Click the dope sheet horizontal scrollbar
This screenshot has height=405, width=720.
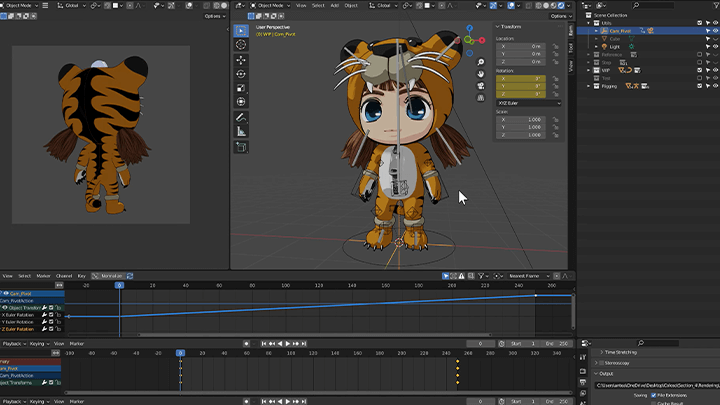(318, 393)
